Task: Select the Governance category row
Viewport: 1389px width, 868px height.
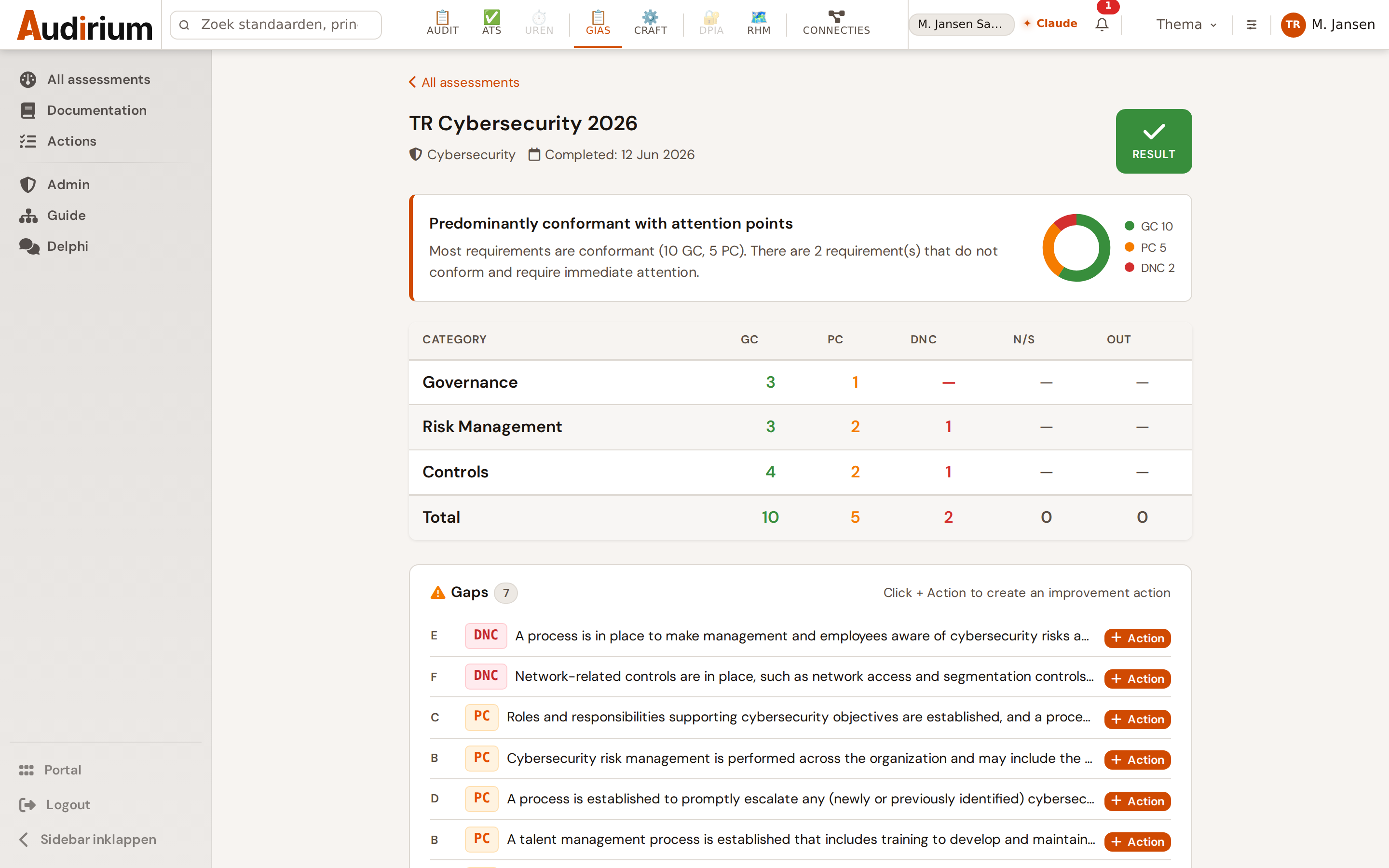Action: click(800, 382)
